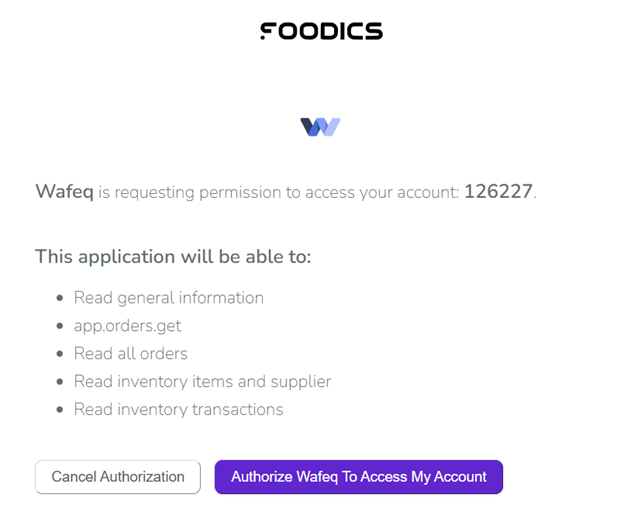
Task: Click the 'Read general information' permission
Action: click(x=169, y=298)
